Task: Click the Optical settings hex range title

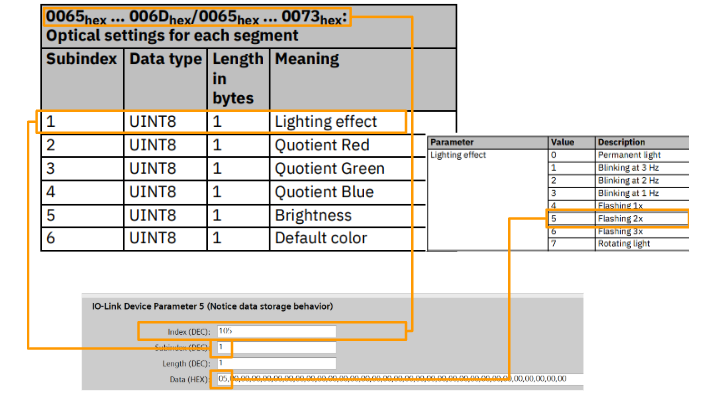Action: tap(196, 17)
